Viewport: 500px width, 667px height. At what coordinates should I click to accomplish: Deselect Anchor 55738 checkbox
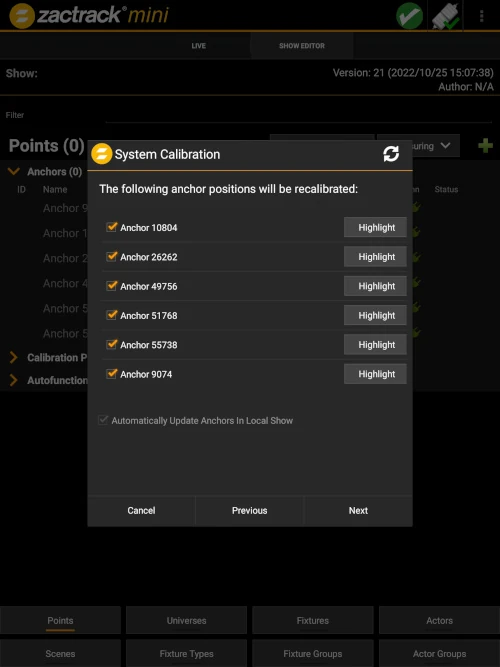tap(111, 344)
